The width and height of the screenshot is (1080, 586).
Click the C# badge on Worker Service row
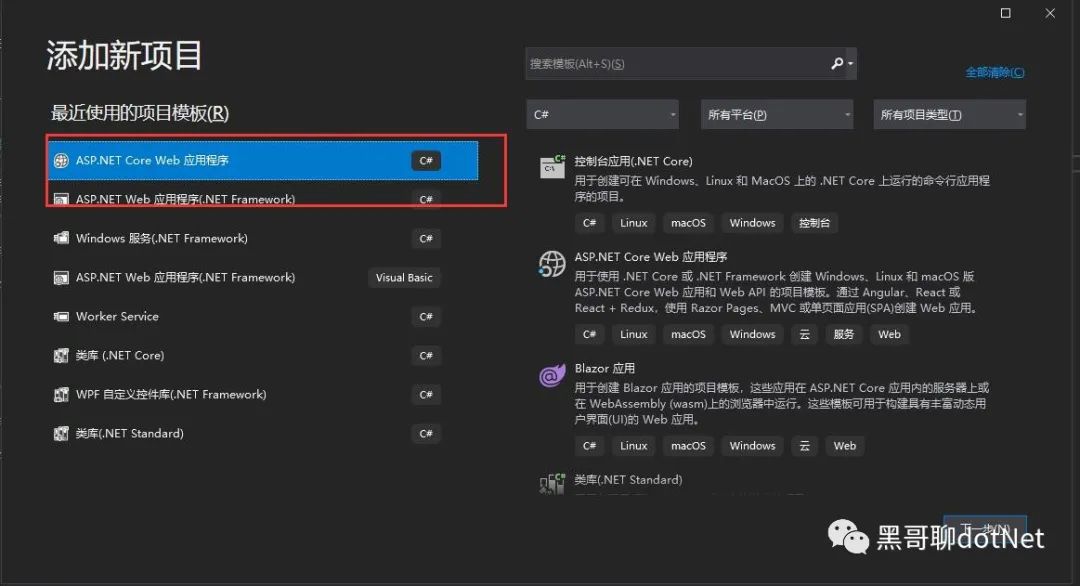pos(426,317)
